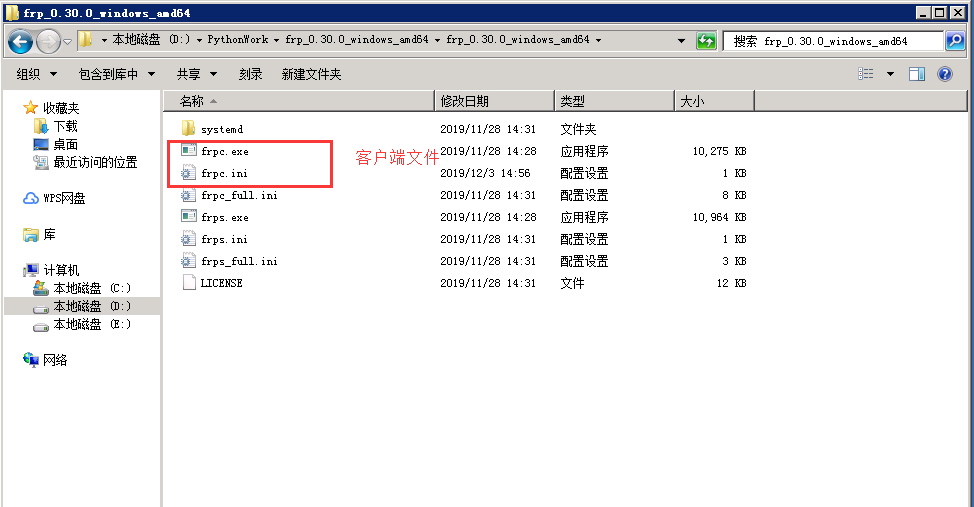The width and height of the screenshot is (974, 507).
Task: Expand the address bar previous locations dropdown
Action: pos(681,40)
